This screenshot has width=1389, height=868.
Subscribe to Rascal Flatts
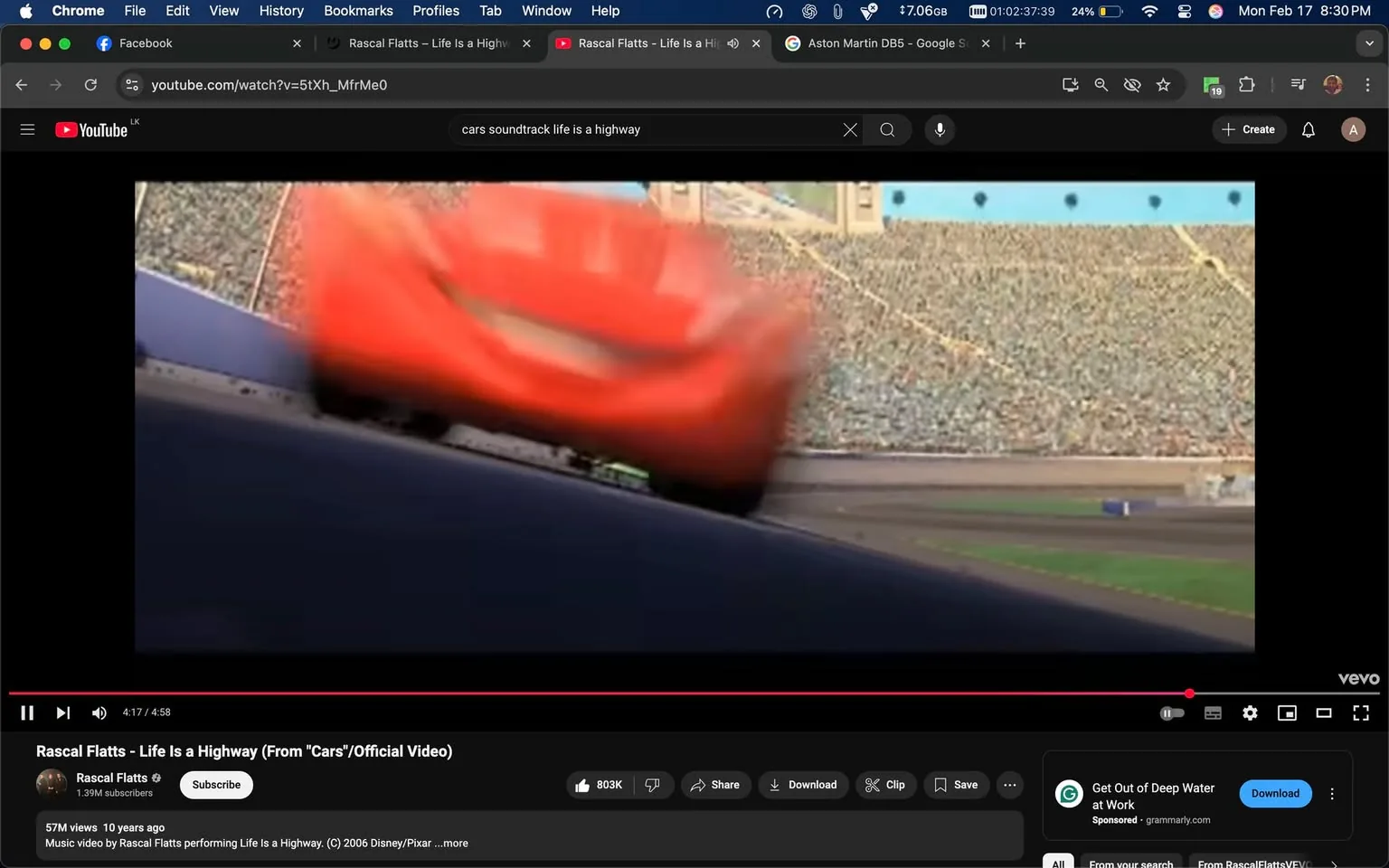click(215, 785)
